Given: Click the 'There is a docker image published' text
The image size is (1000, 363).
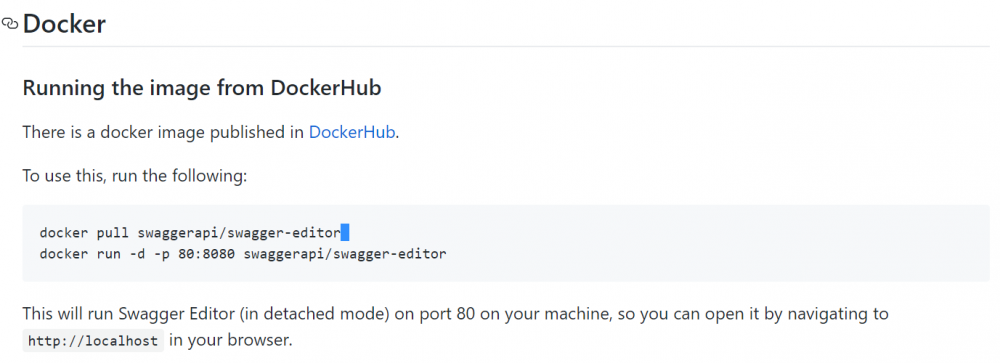Looking at the screenshot, I should click(156, 133).
